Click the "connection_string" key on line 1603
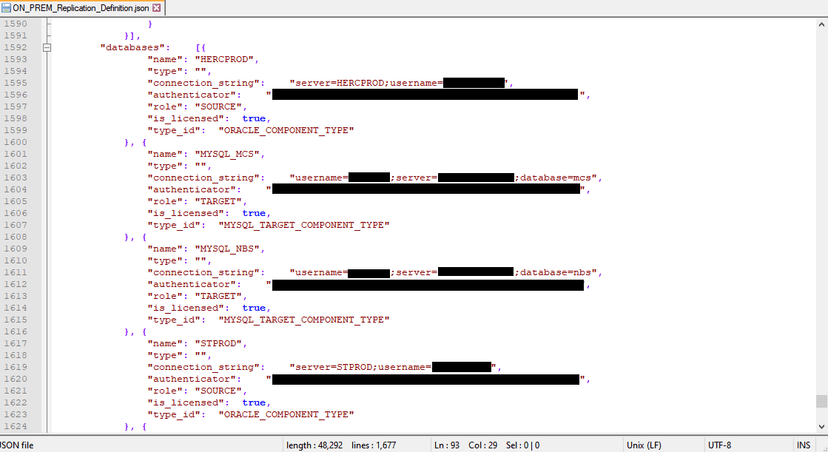Viewport: 828px width, 452px height. click(203, 178)
